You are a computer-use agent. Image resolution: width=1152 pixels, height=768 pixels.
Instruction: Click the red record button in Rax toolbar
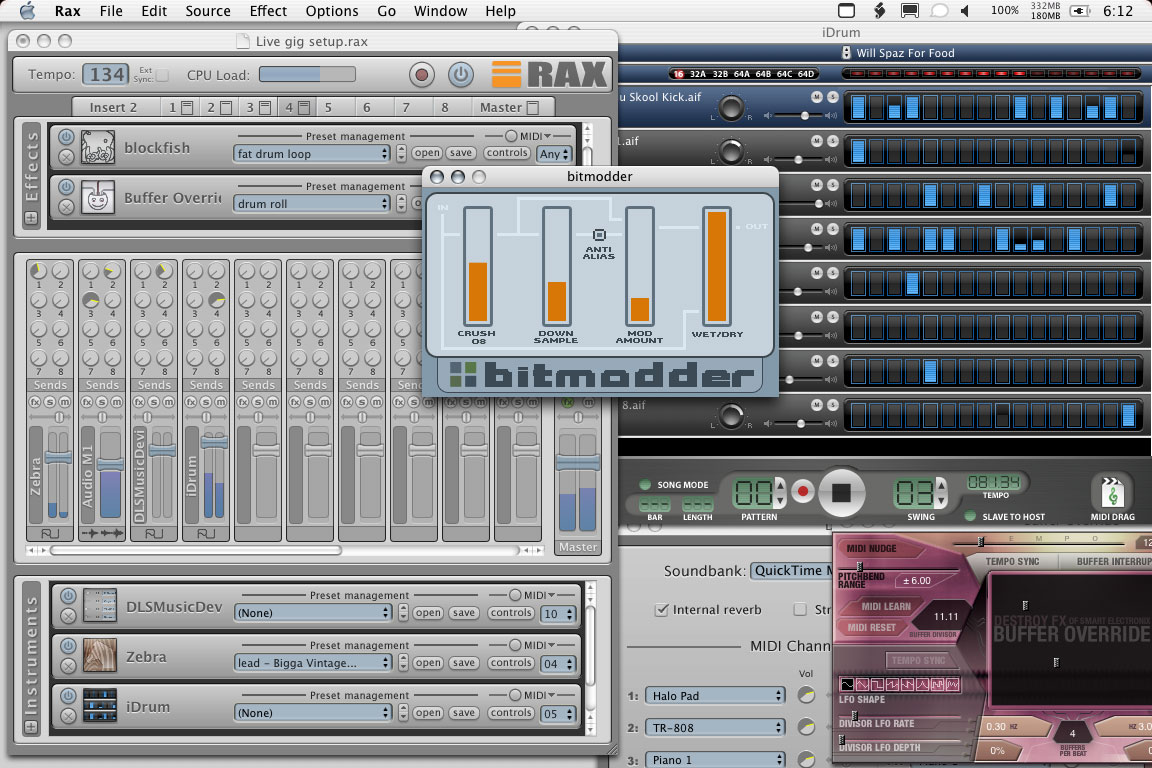tap(422, 74)
